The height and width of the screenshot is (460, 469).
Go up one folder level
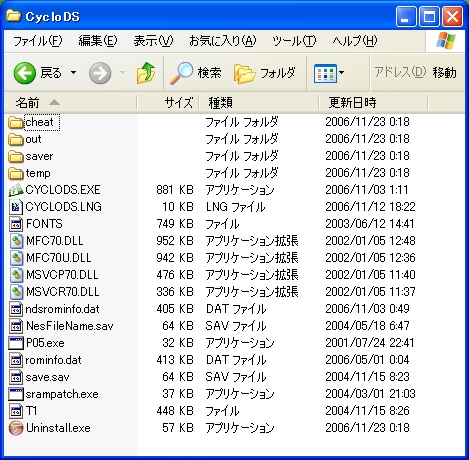point(146,73)
